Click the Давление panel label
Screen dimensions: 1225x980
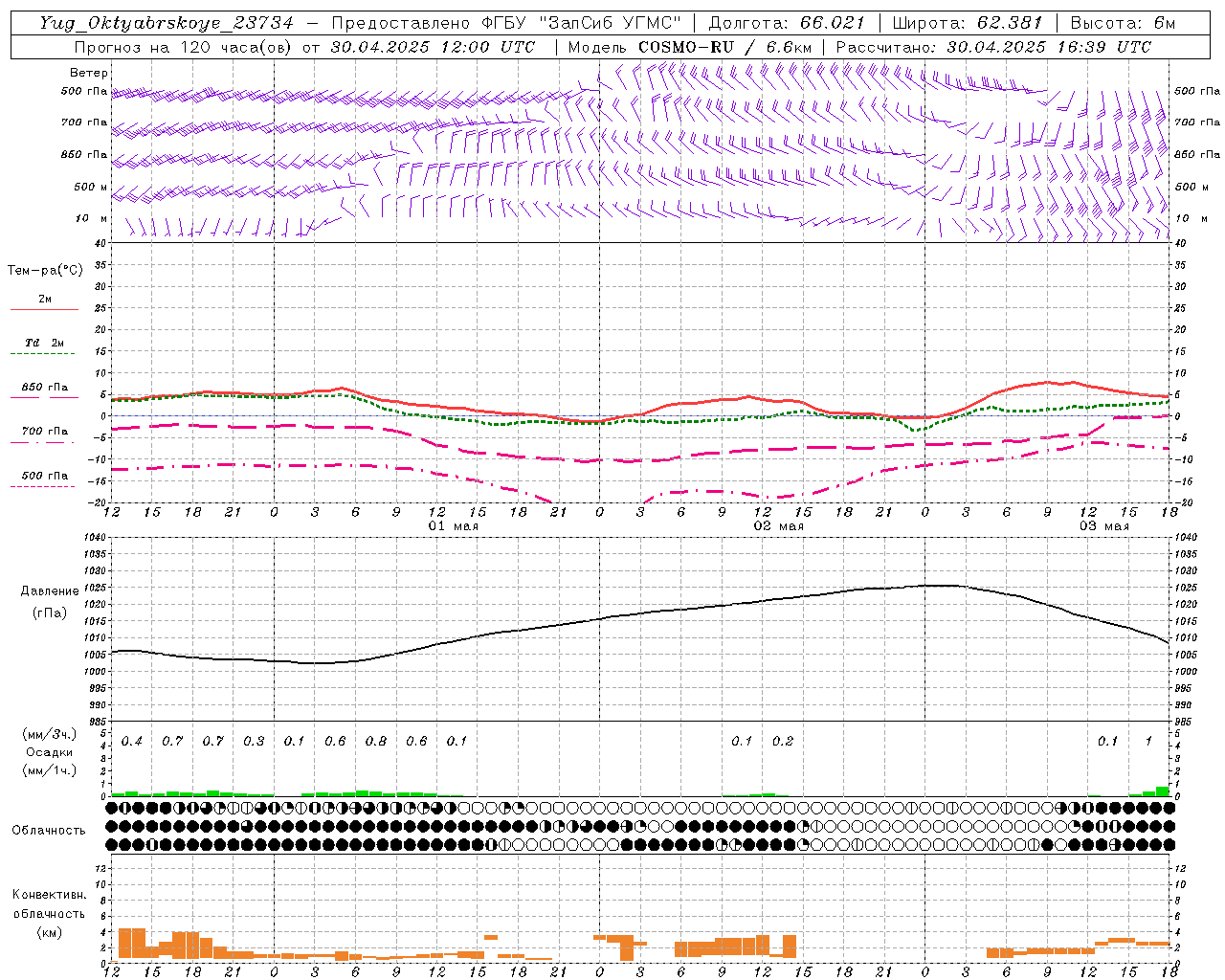tap(50, 591)
